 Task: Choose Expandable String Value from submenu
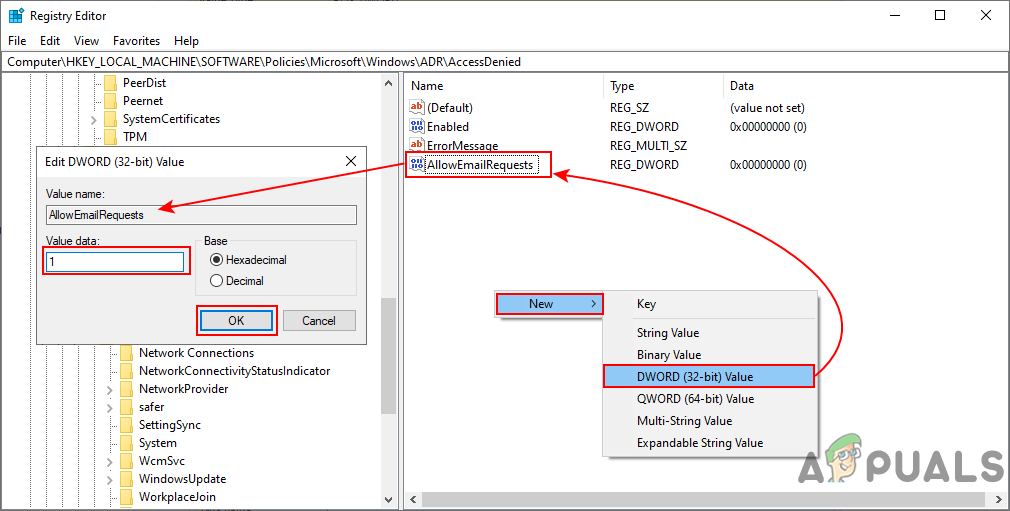[710, 443]
